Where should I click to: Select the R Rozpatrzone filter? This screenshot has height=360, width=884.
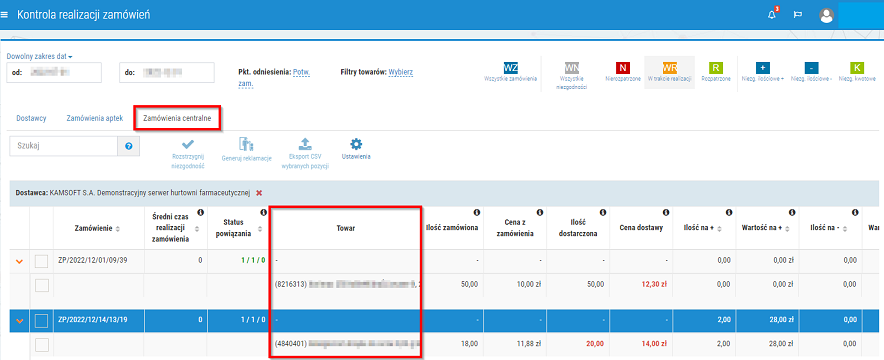tap(715, 72)
